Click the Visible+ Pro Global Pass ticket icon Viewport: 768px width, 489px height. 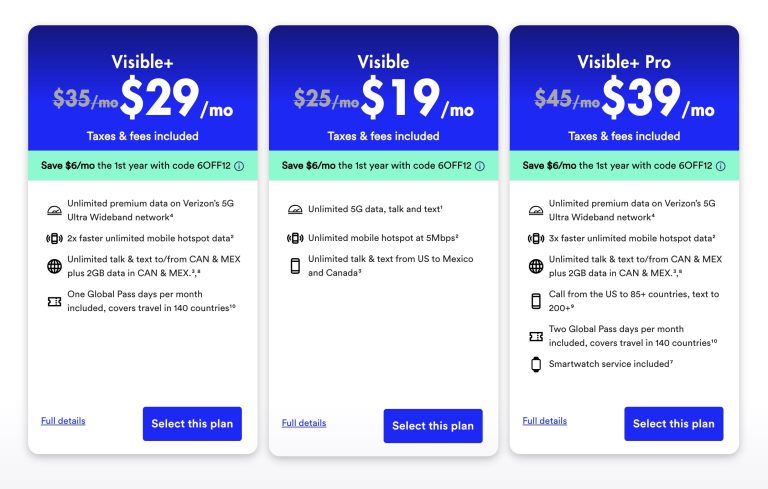point(535,336)
